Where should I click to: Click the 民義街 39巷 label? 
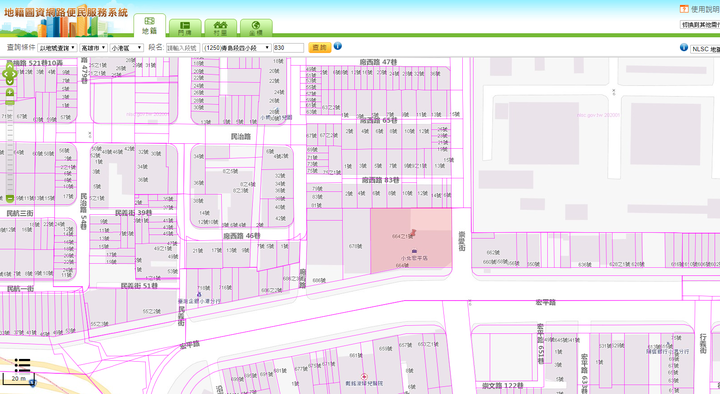[133, 213]
